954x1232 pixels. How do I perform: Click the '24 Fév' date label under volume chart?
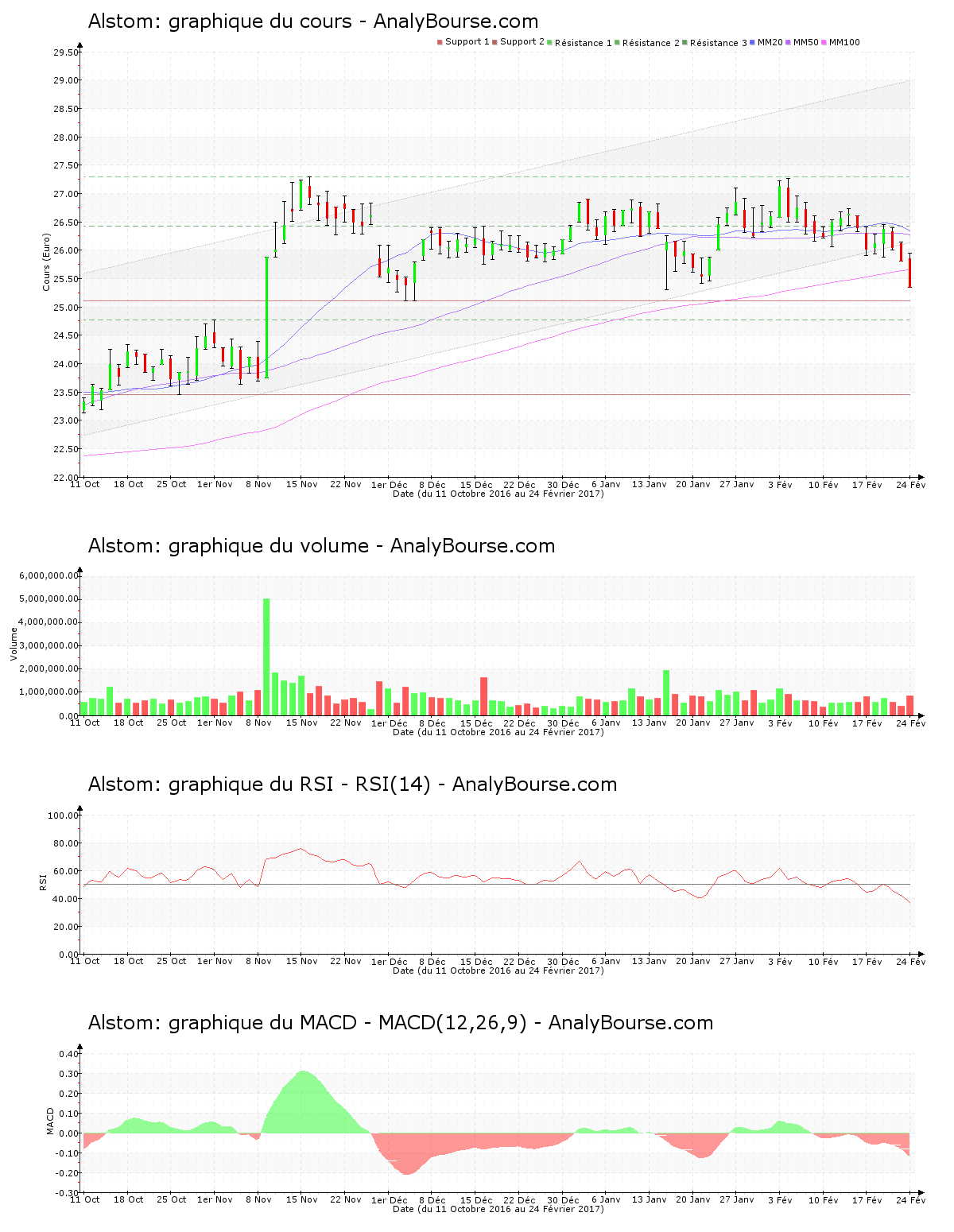pos(911,723)
